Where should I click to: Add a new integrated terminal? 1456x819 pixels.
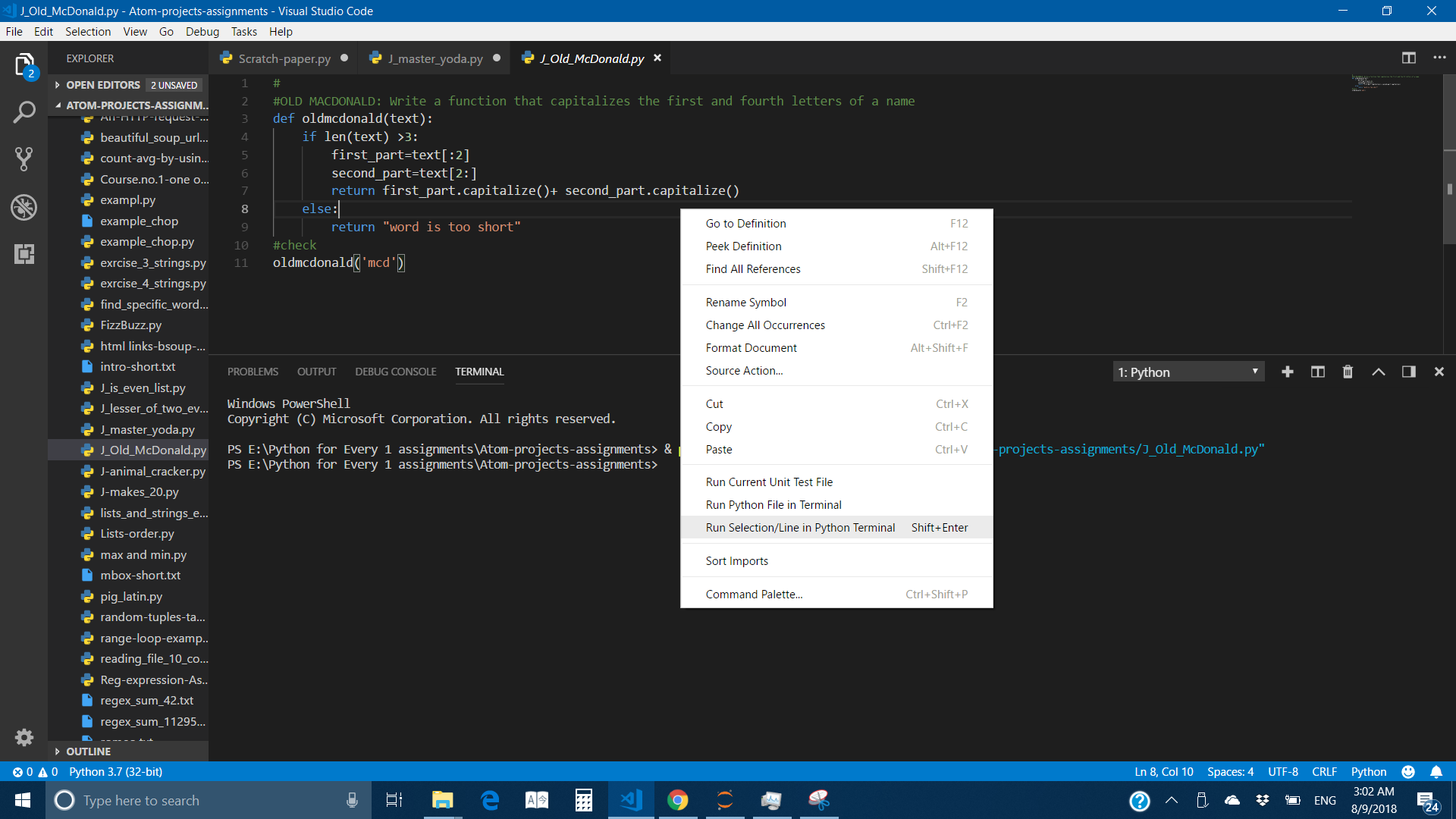point(1287,372)
